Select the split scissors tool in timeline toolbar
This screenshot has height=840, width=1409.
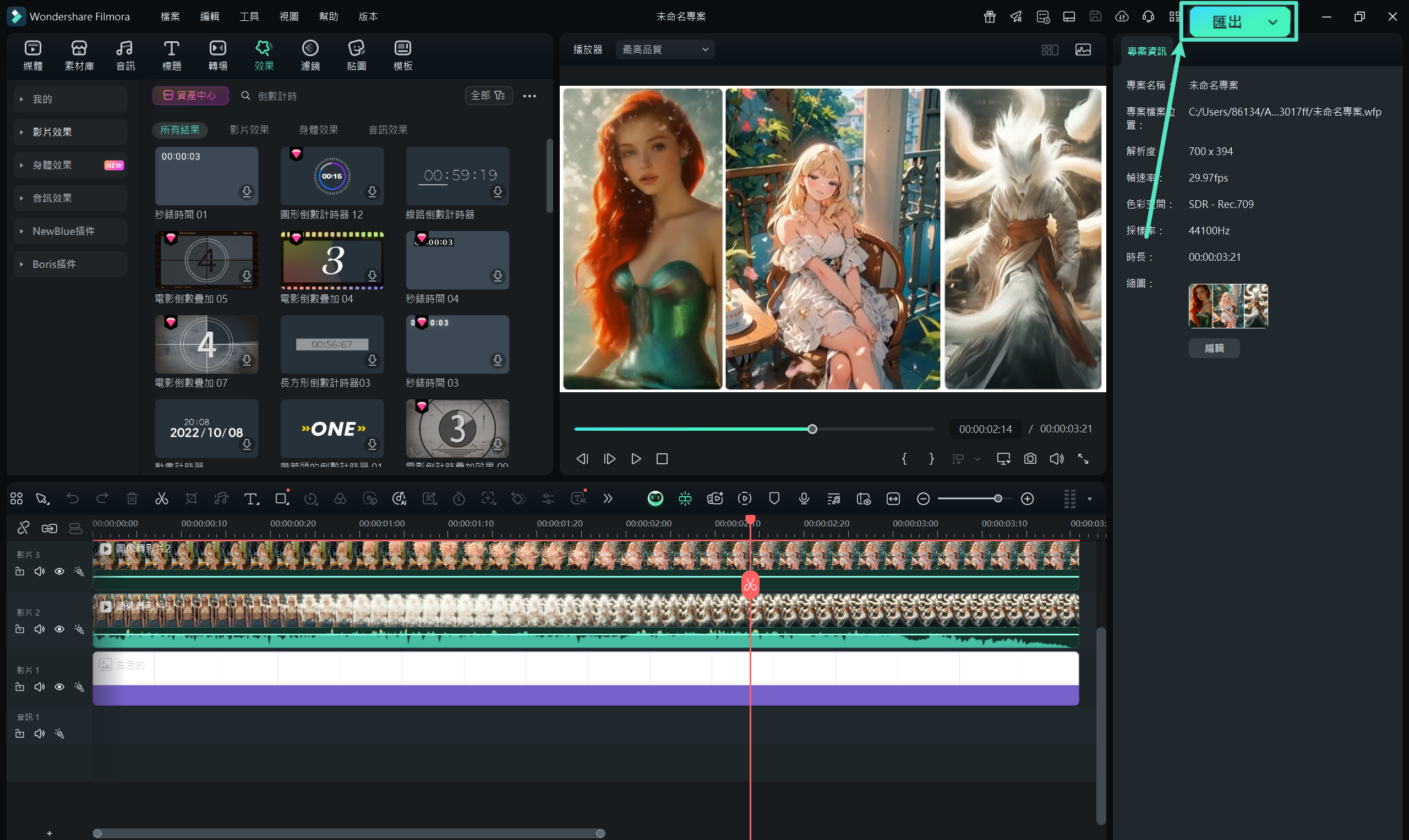click(161, 499)
